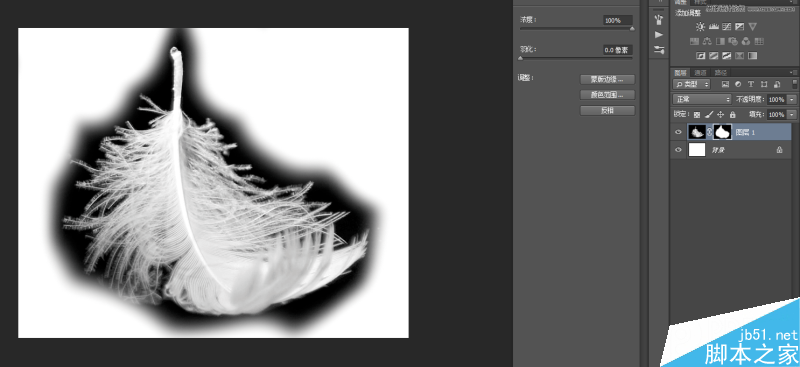800x367 pixels.
Task: Add a Channel Mixer adjustment (three circles)
Action: (x=746, y=41)
